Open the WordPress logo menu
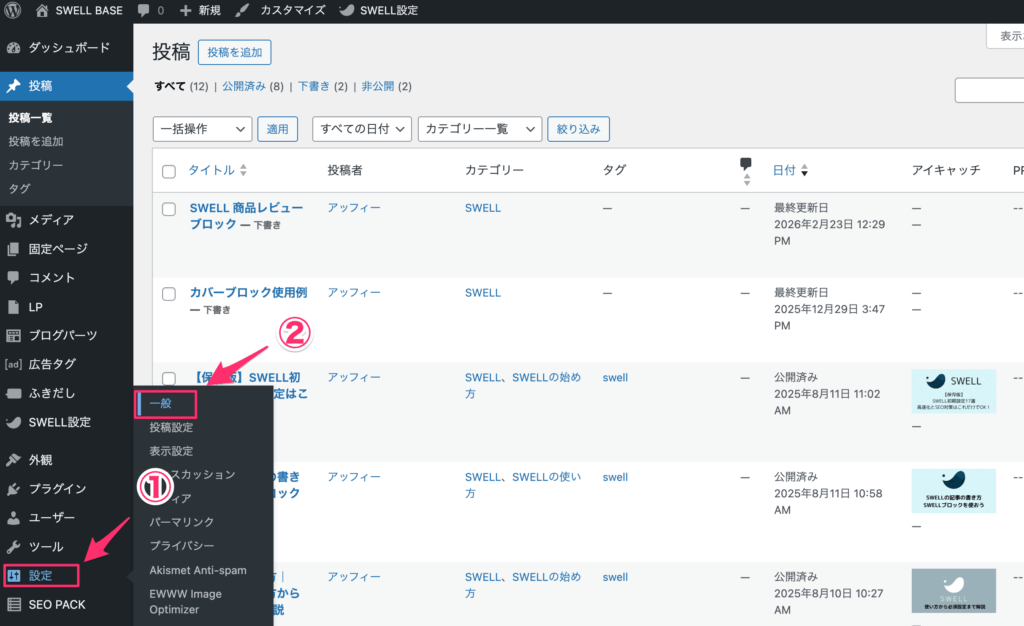The height and width of the screenshot is (626, 1024). pos(13,10)
